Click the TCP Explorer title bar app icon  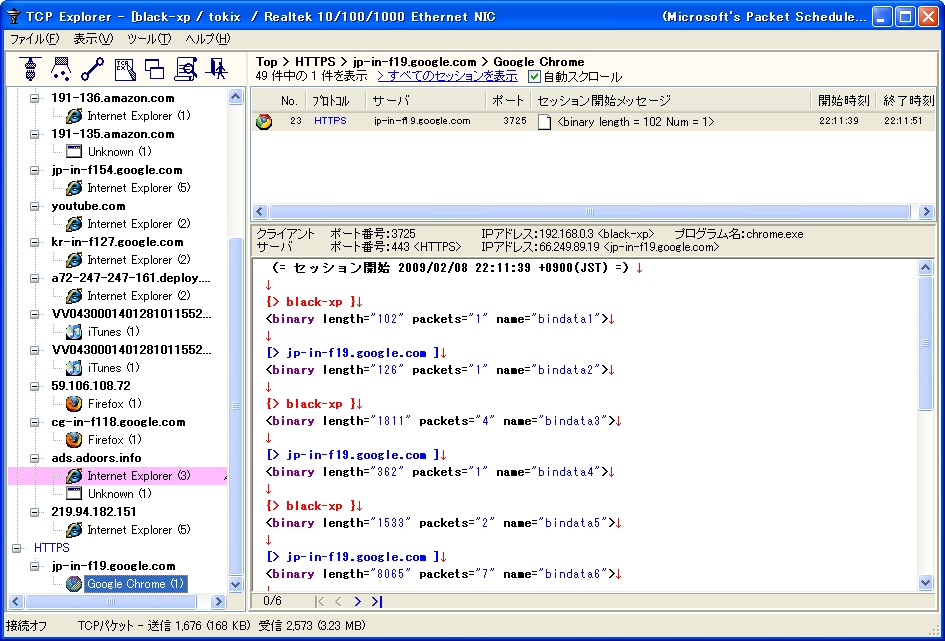(14, 17)
